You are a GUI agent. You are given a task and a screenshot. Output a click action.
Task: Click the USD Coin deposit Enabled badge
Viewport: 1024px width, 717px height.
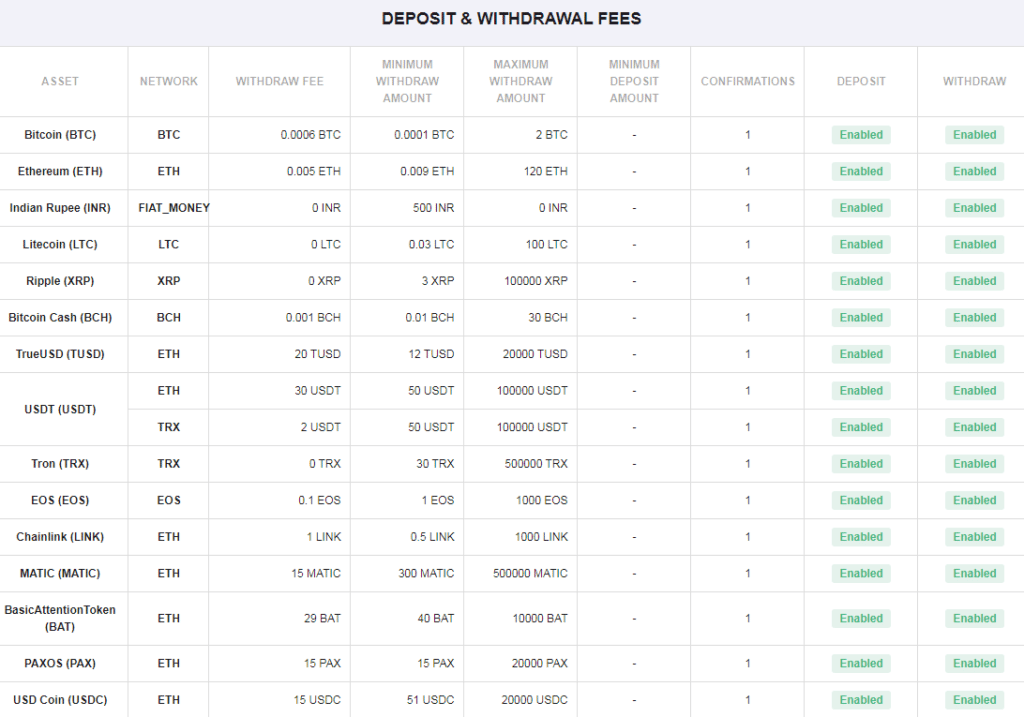click(x=861, y=699)
